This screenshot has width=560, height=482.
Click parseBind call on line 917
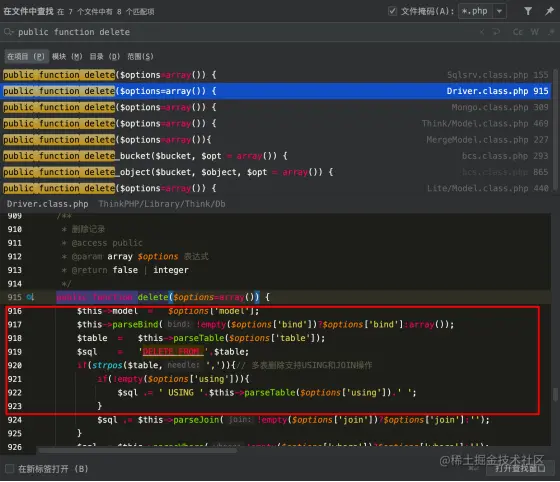[x=135, y=325]
